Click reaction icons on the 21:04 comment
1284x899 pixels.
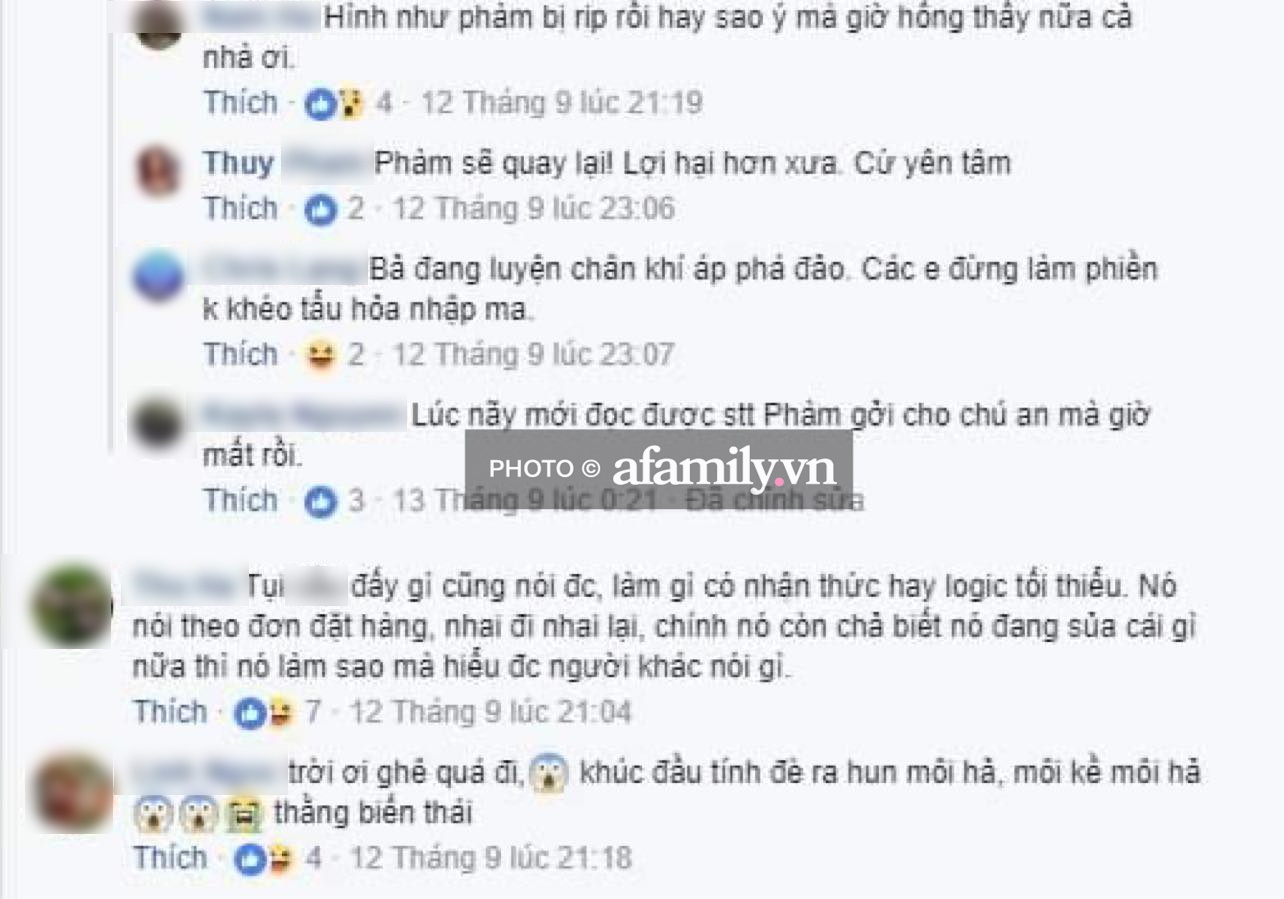pyautogui.click(x=264, y=713)
